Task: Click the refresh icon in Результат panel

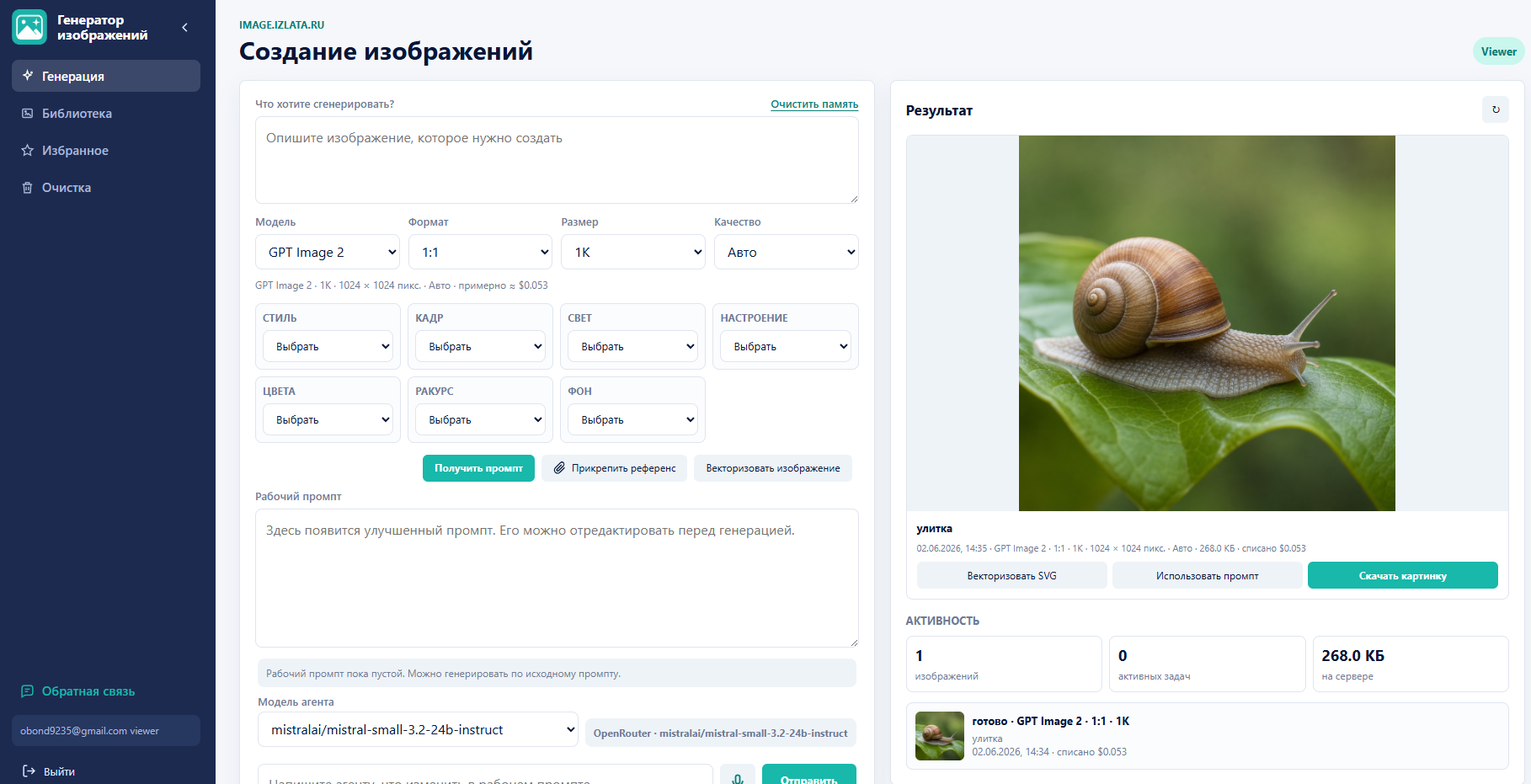Action: click(x=1496, y=109)
